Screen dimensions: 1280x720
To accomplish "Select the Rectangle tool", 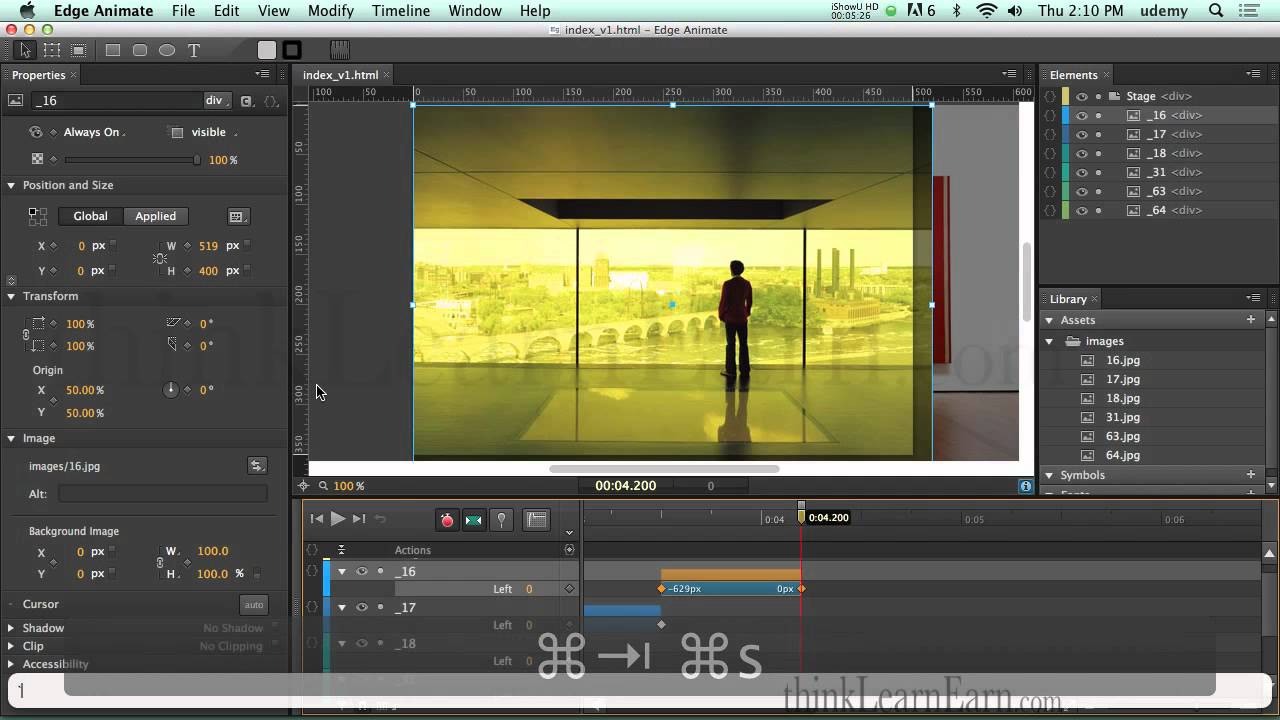I will pyautogui.click(x=113, y=50).
